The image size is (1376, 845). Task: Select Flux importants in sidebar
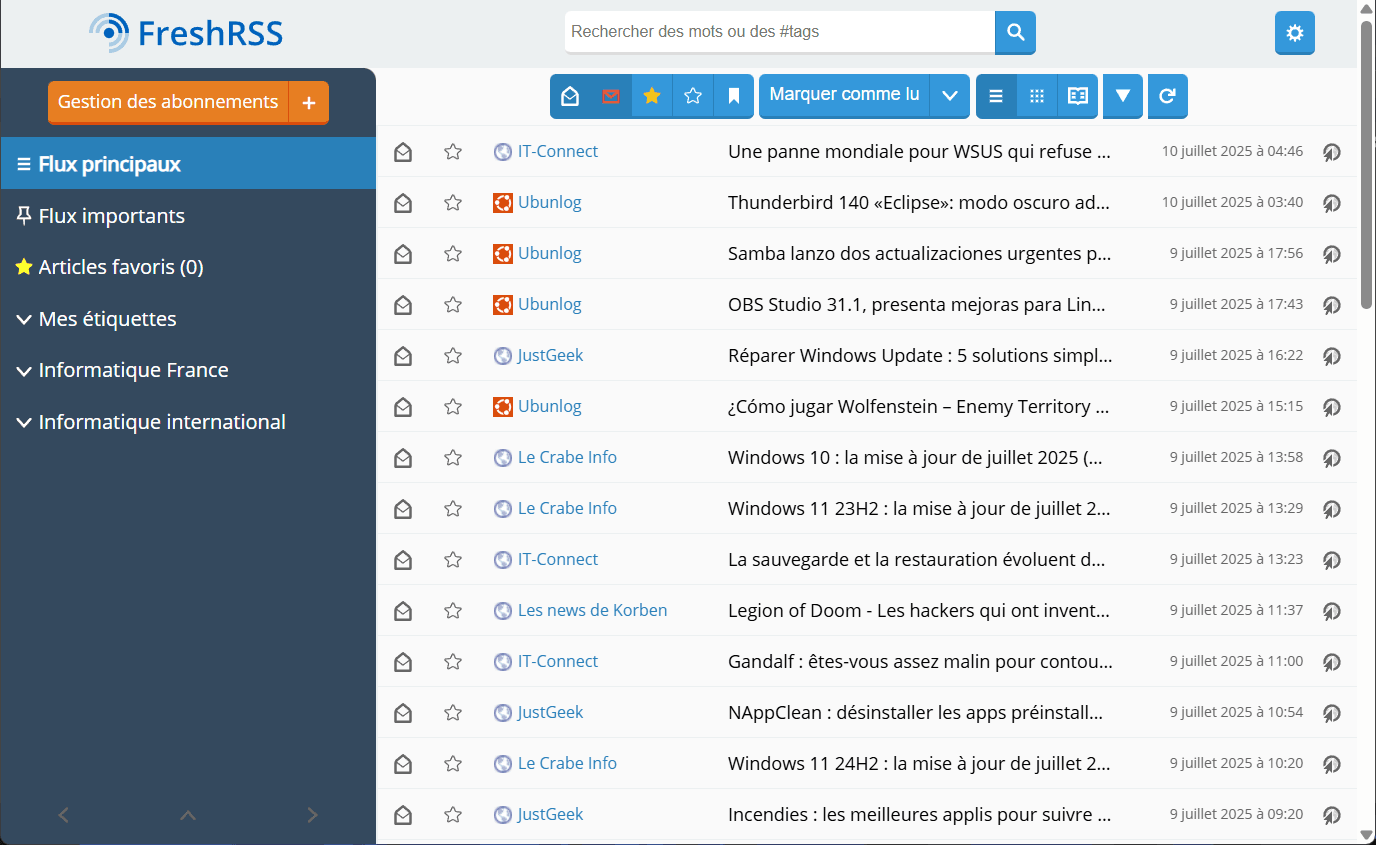(x=111, y=216)
